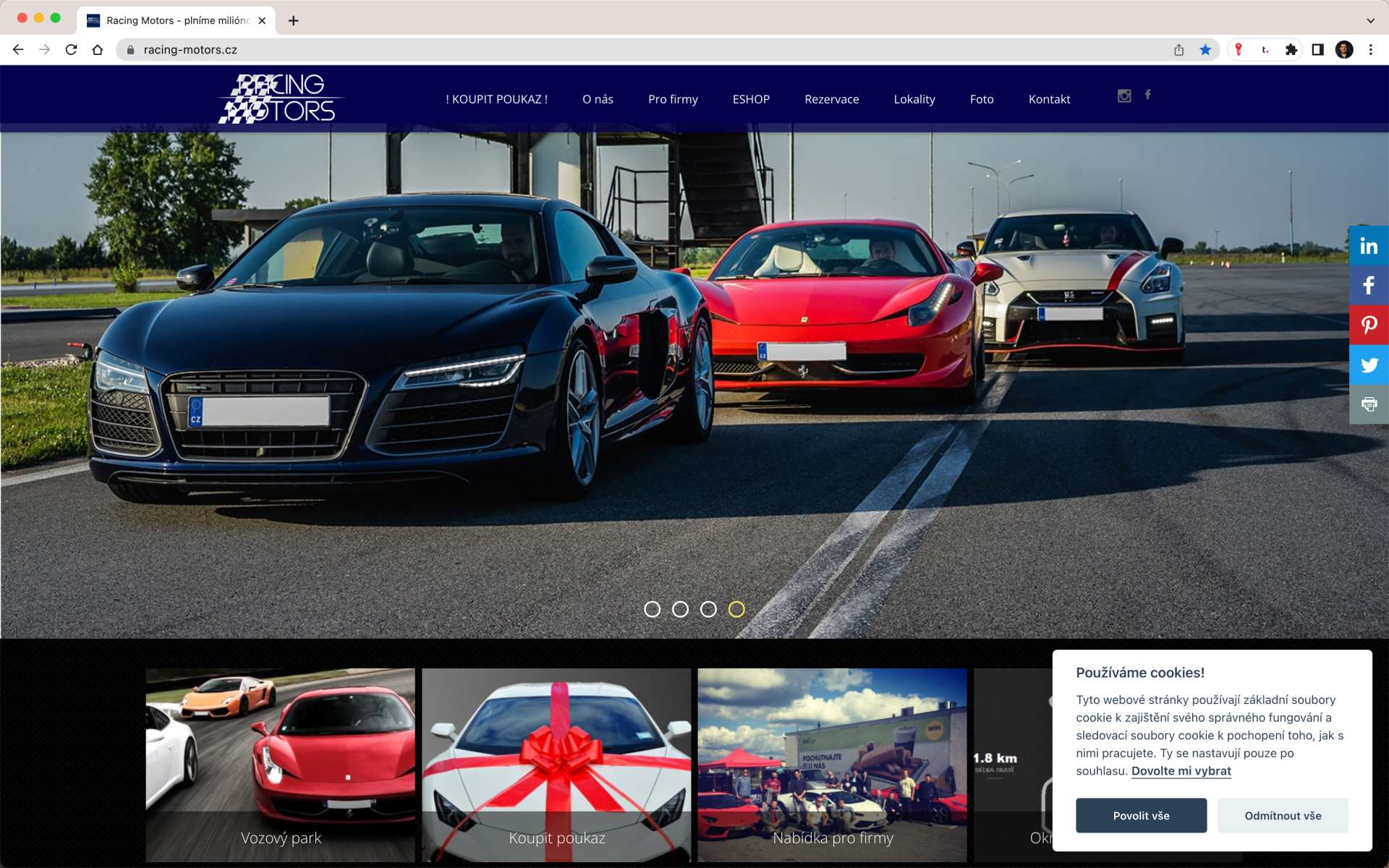Pin page using Pinterest sidebar icon
The height and width of the screenshot is (868, 1389).
tap(1368, 325)
